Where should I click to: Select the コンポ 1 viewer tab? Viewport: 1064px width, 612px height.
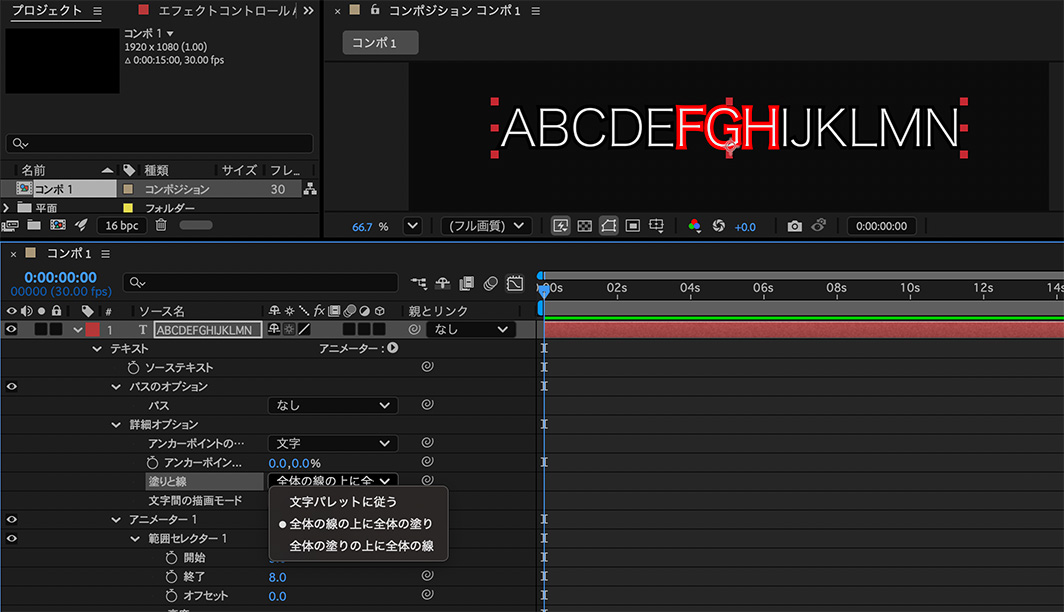[x=380, y=42]
